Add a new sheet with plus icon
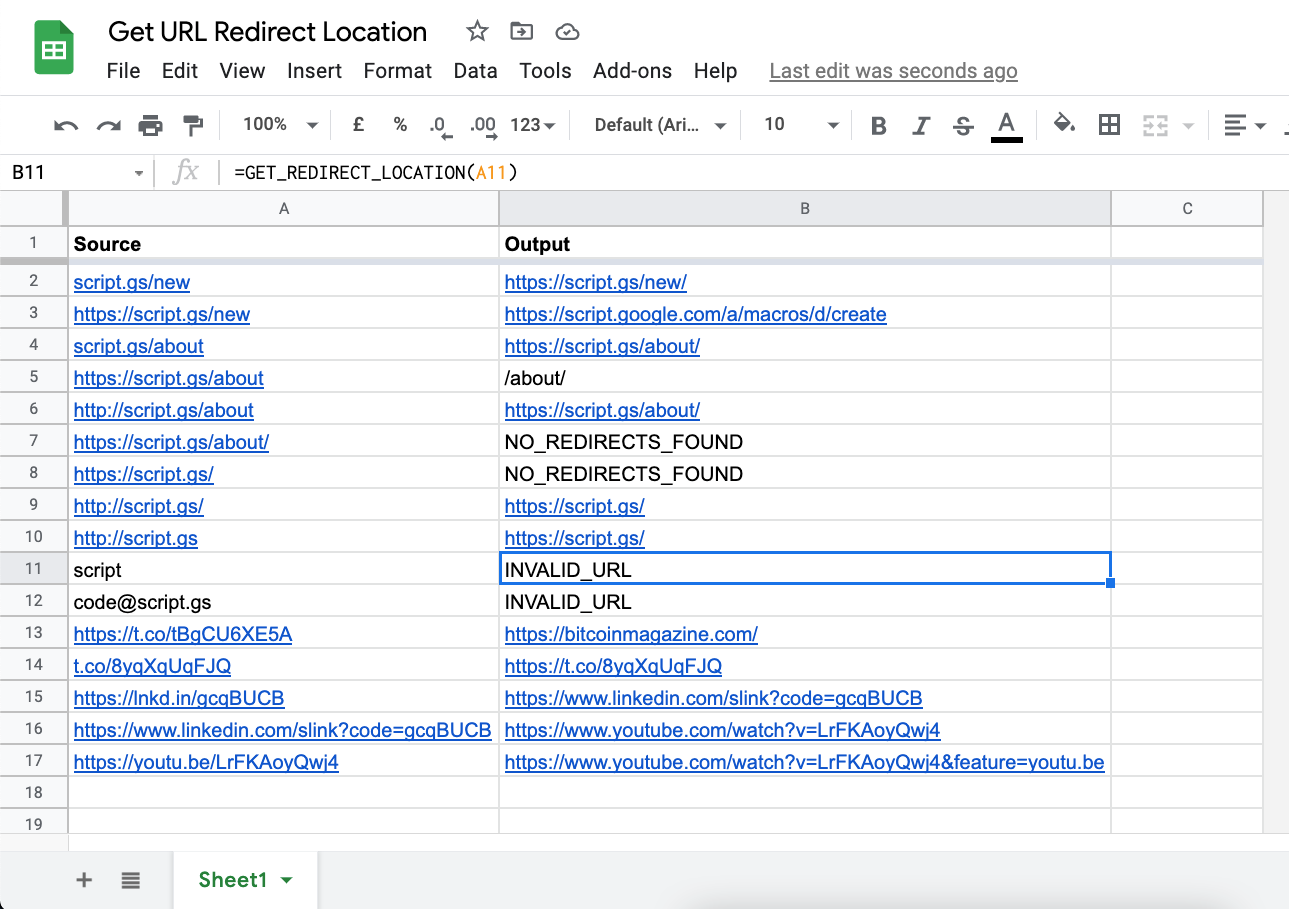This screenshot has height=909, width=1289. click(84, 880)
